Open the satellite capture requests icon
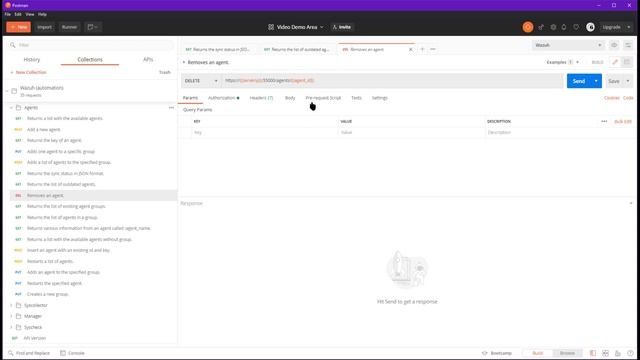The image size is (640, 360). tap(541, 27)
